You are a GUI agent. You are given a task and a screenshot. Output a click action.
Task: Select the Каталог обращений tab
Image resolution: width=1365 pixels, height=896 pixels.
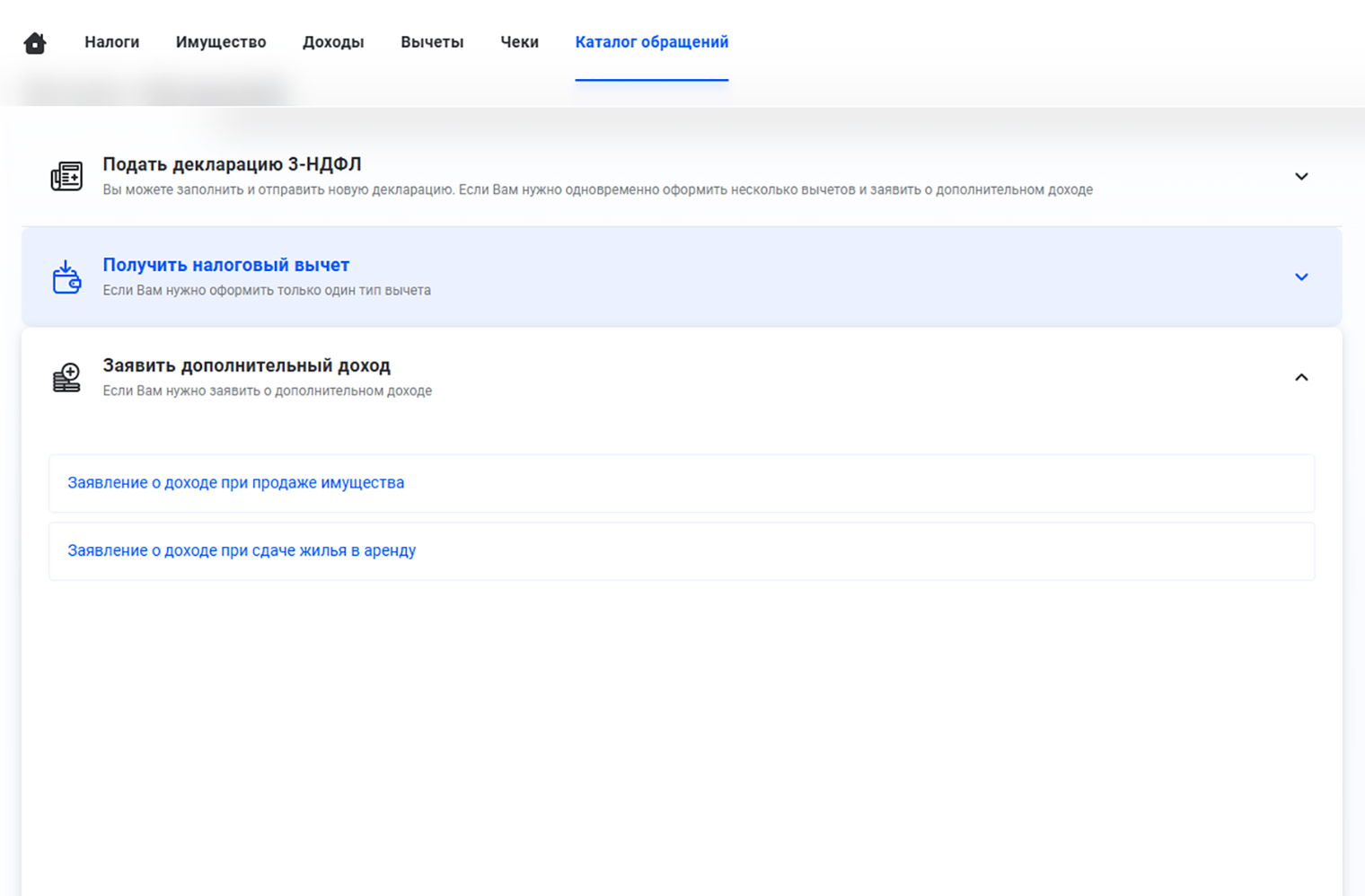pyautogui.click(x=651, y=42)
